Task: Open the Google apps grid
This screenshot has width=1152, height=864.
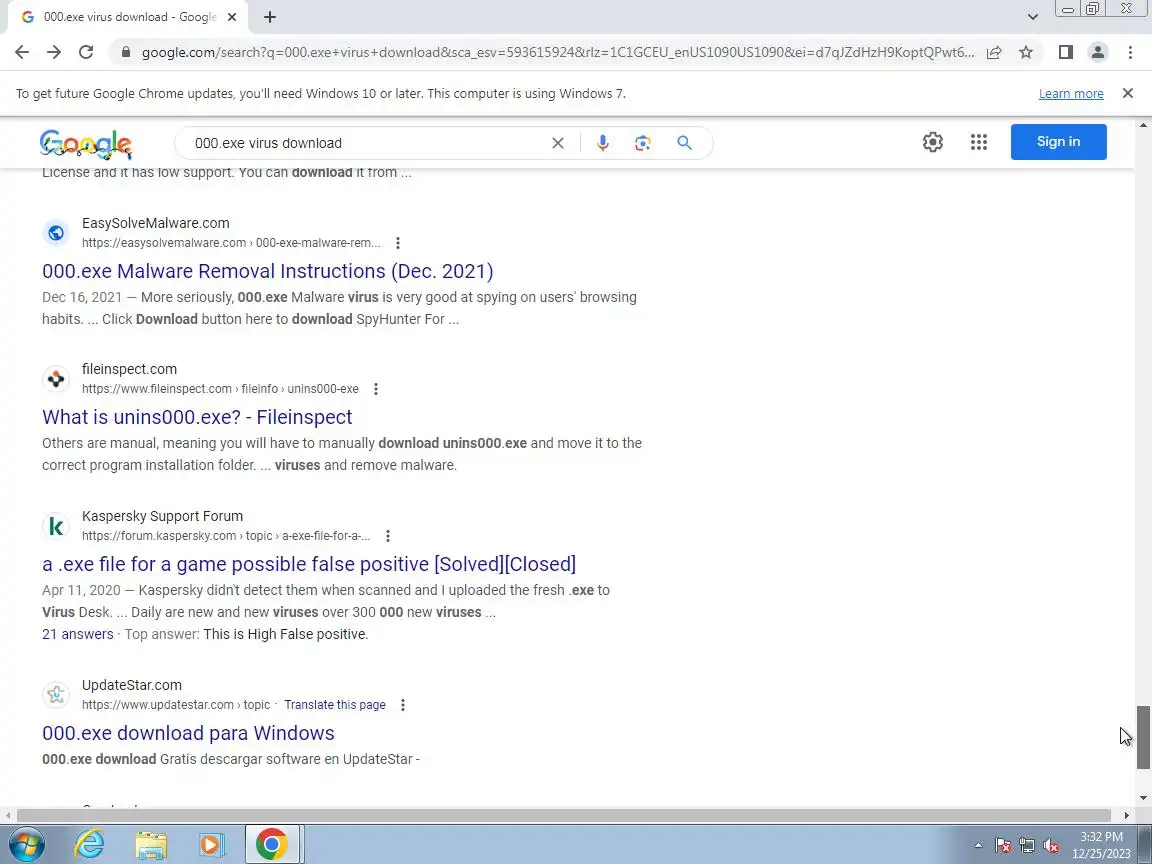Action: point(979,142)
